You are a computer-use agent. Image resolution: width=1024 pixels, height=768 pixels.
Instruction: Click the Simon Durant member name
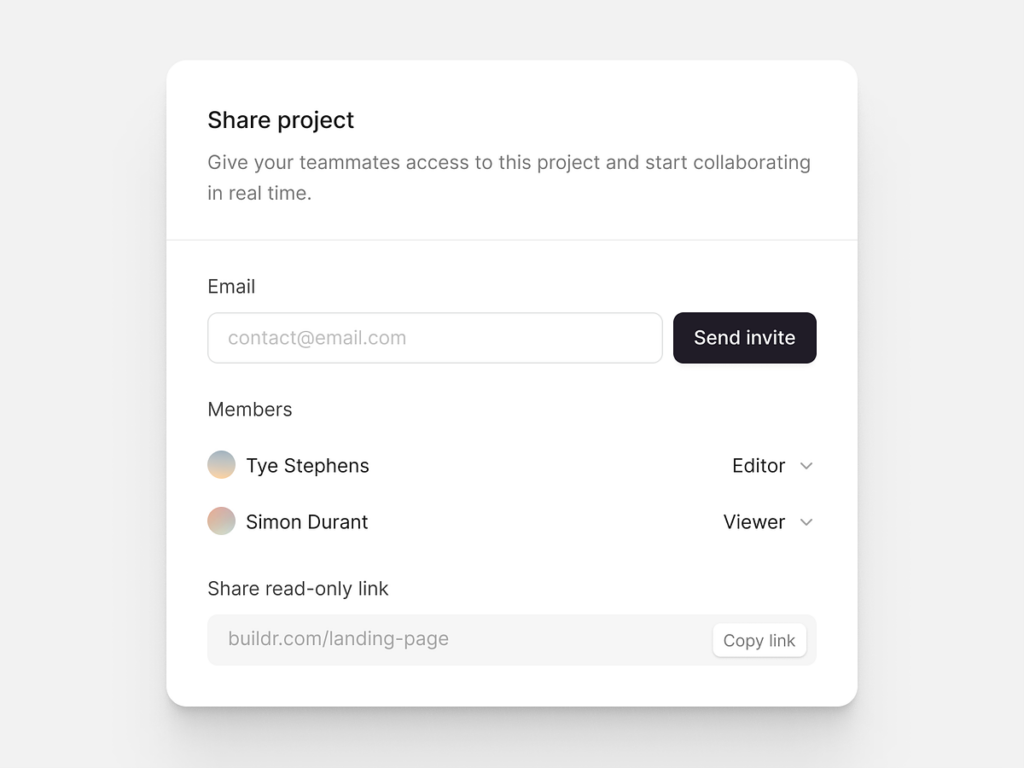[306, 522]
